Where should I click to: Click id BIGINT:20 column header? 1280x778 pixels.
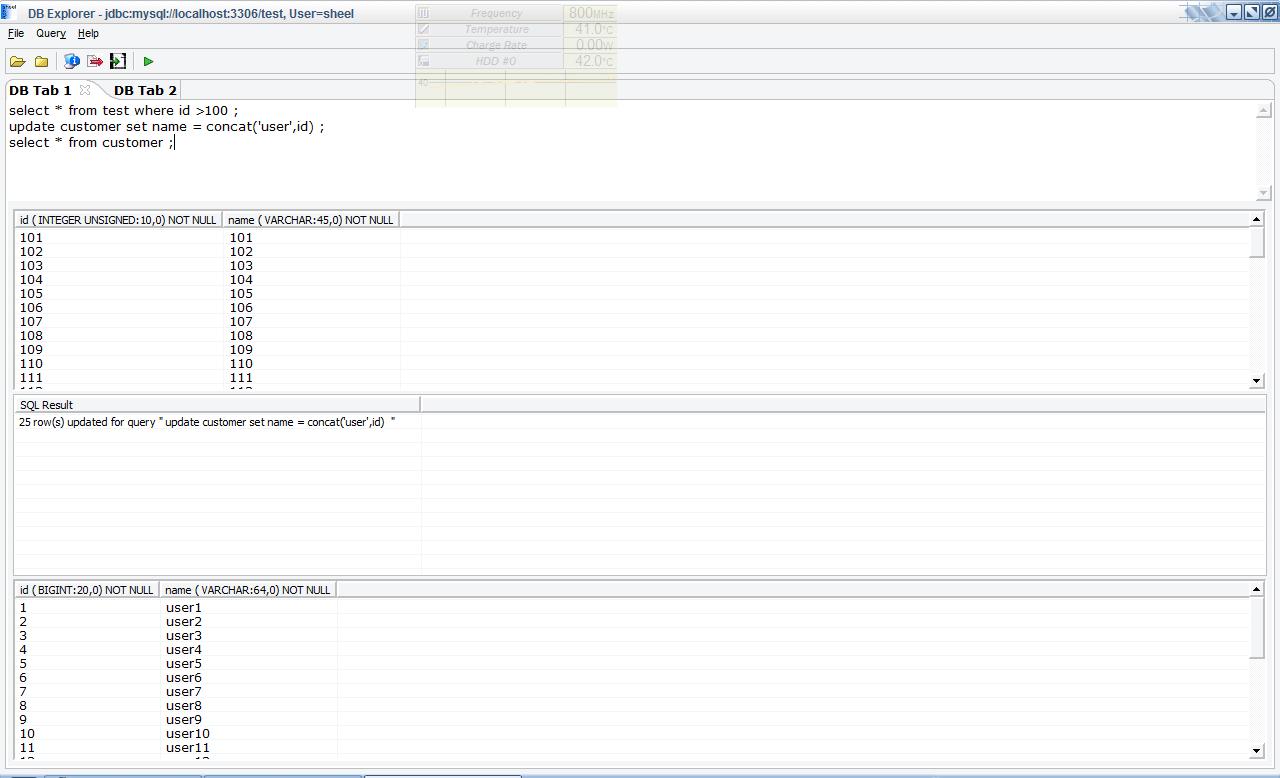point(87,590)
